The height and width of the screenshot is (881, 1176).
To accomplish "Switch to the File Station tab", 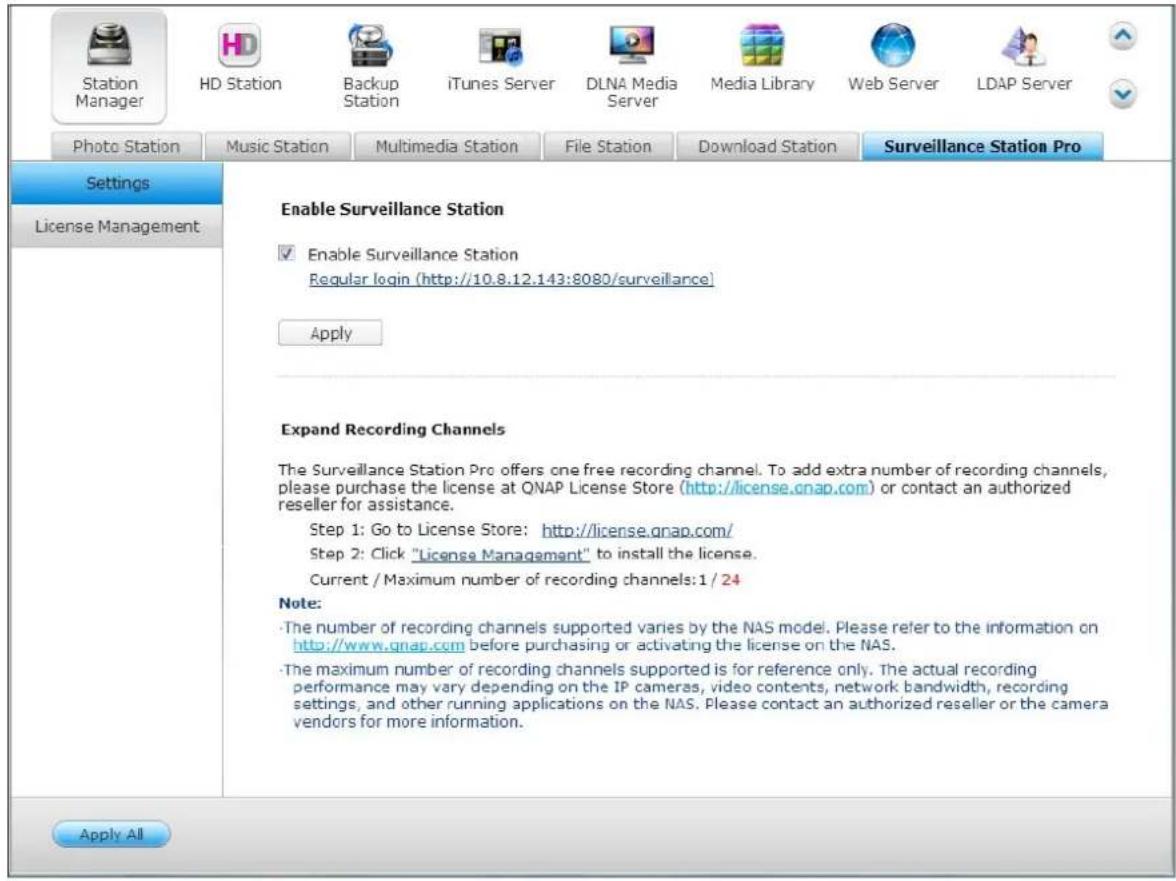I will (x=608, y=146).
